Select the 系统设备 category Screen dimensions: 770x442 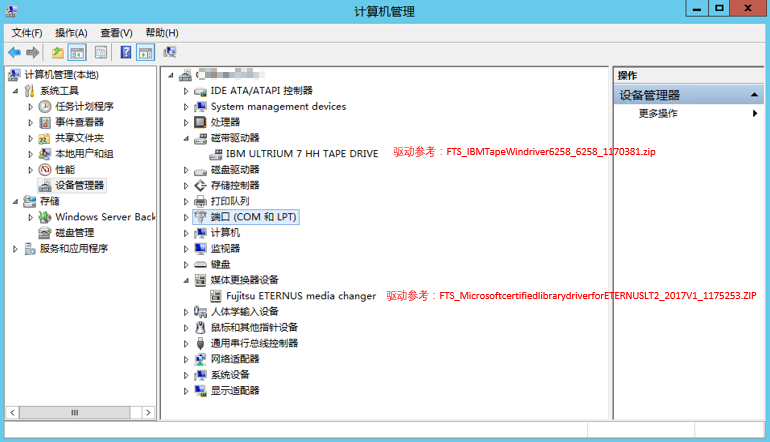tap(230, 375)
